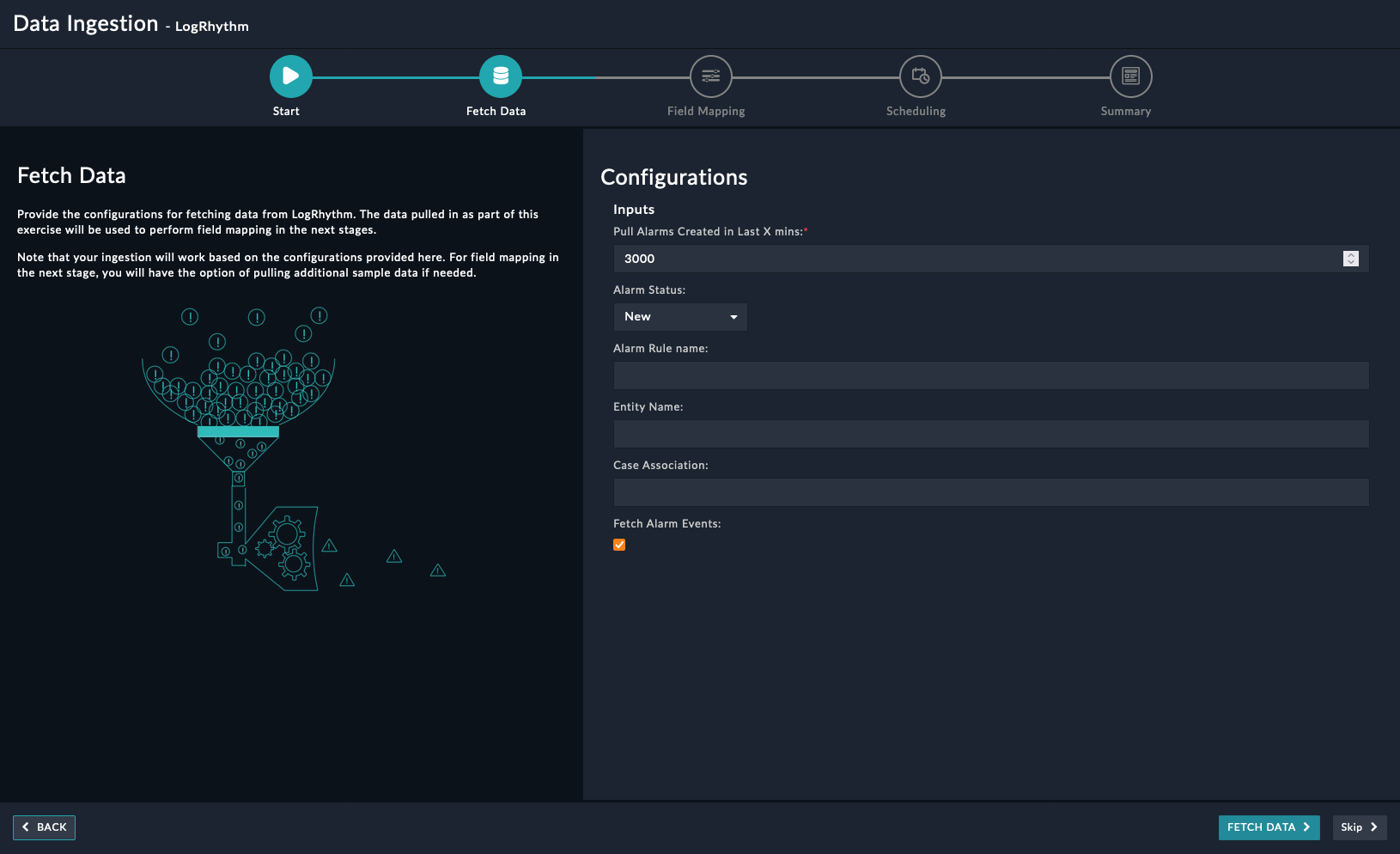Click the minutes spinner arrows
1400x854 pixels.
[1350, 259]
